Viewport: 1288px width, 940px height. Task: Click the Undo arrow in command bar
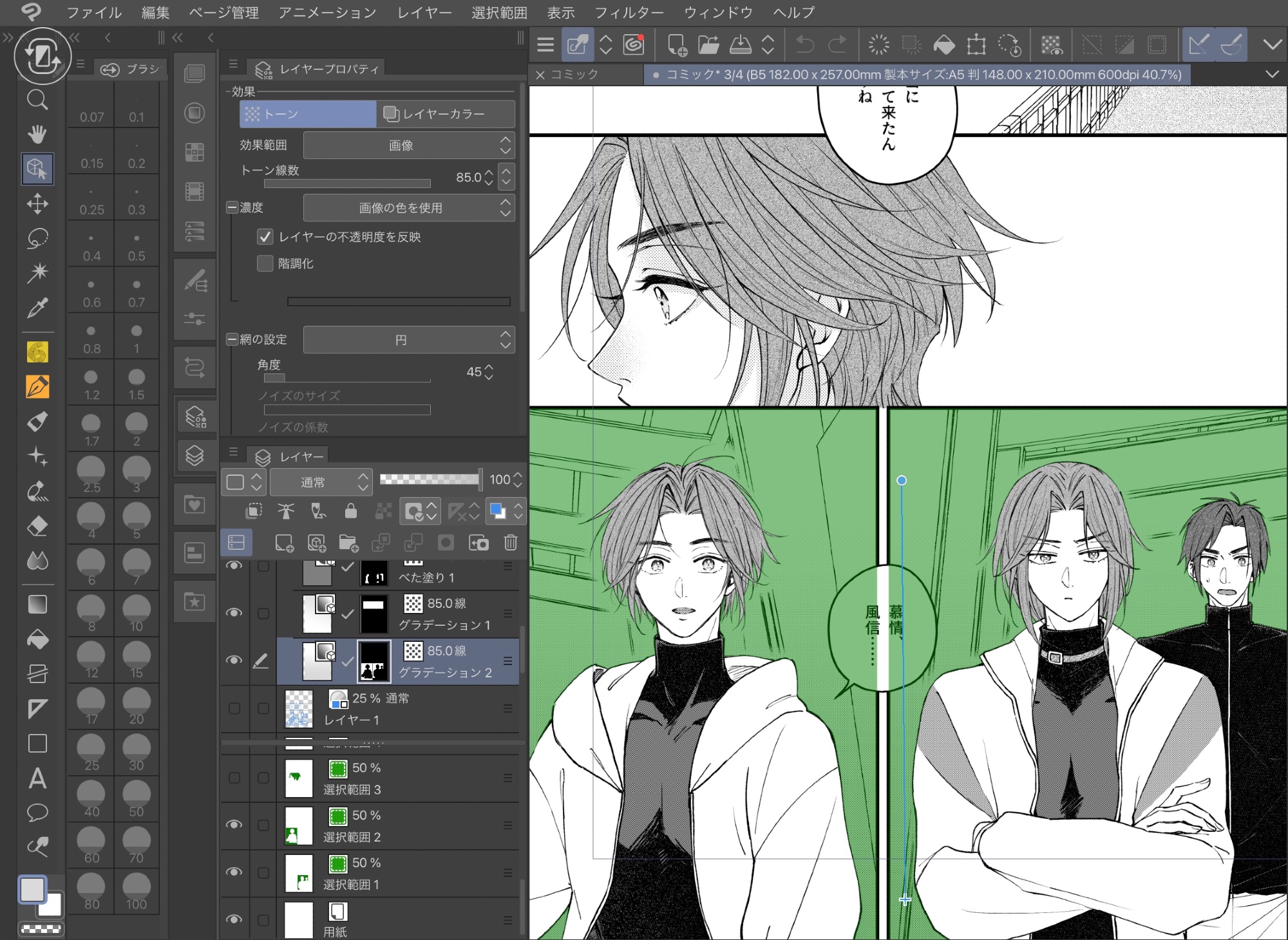pos(804,45)
